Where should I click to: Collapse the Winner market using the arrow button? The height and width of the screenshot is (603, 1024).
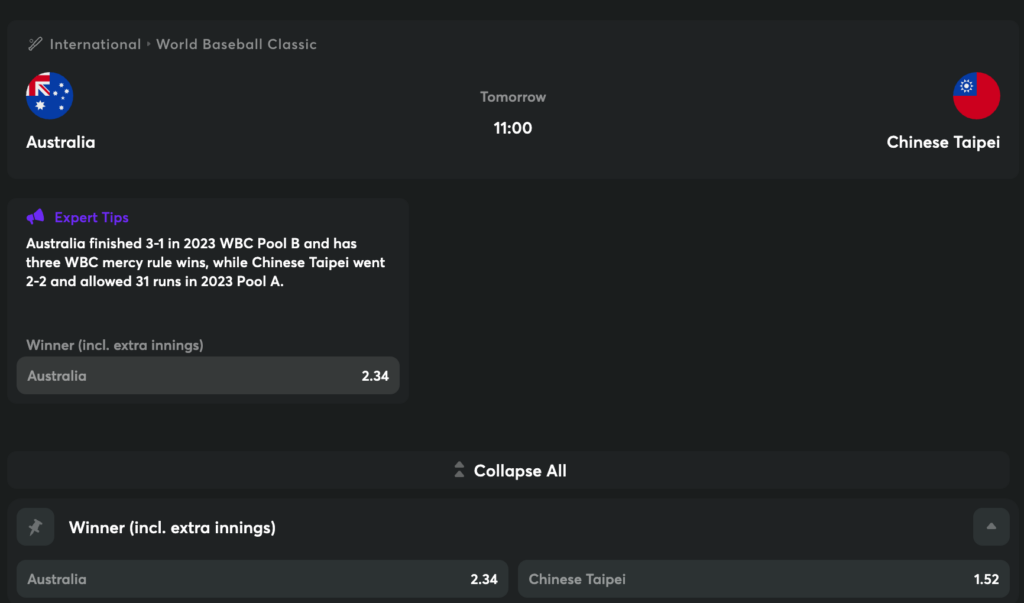click(991, 527)
